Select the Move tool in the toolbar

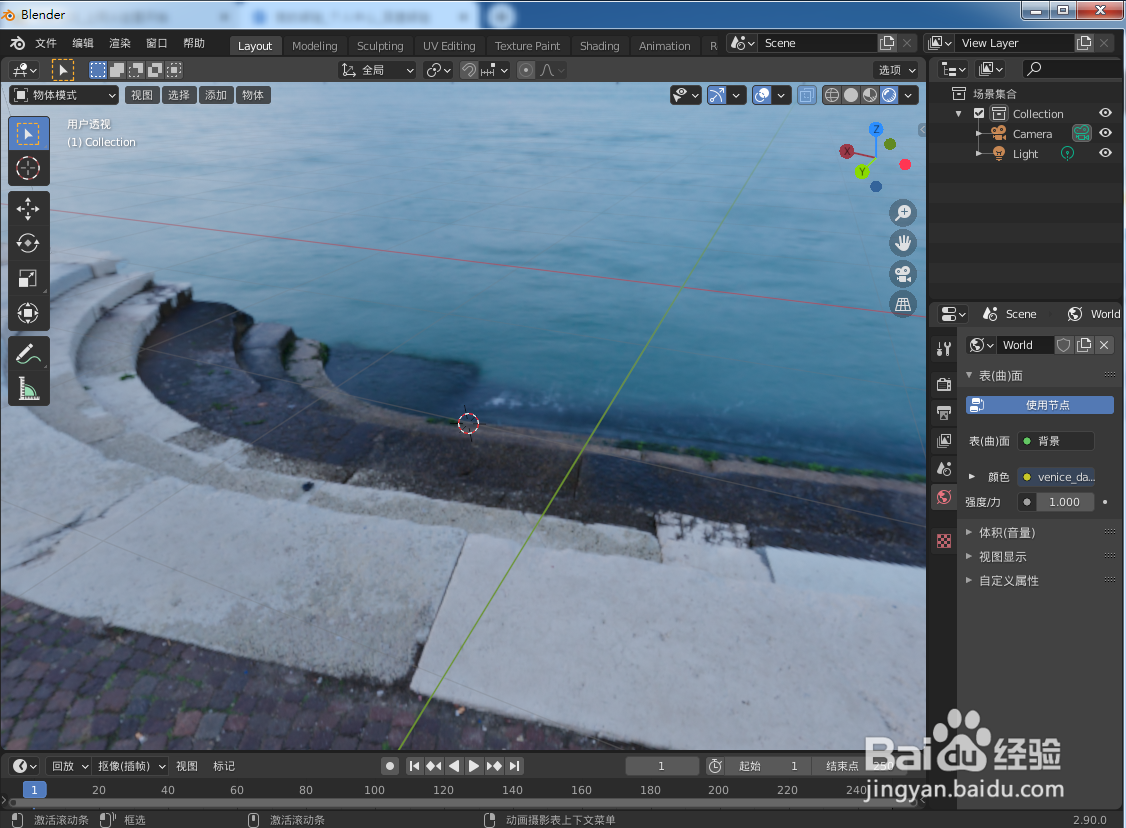click(28, 208)
